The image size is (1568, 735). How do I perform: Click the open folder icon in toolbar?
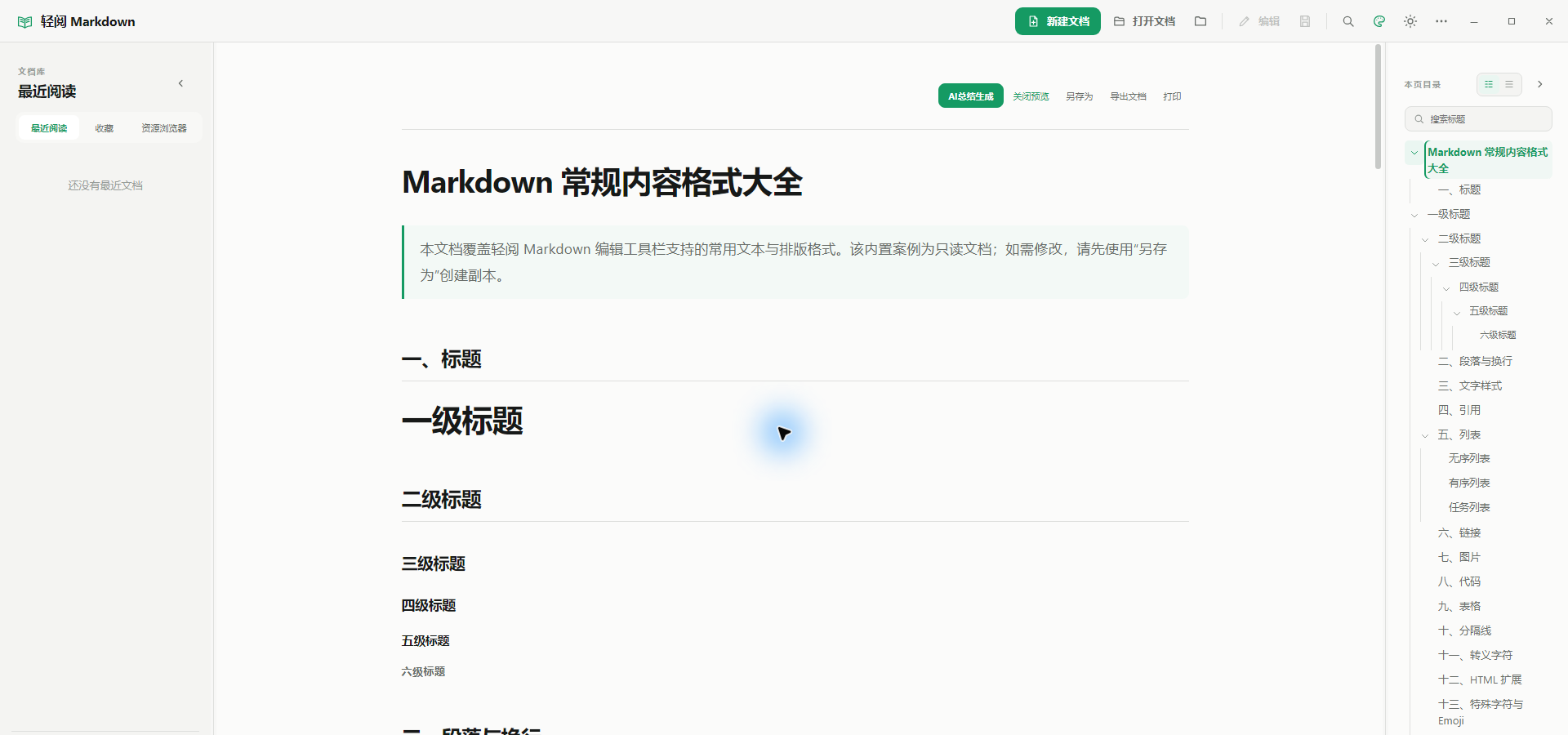[x=1200, y=21]
